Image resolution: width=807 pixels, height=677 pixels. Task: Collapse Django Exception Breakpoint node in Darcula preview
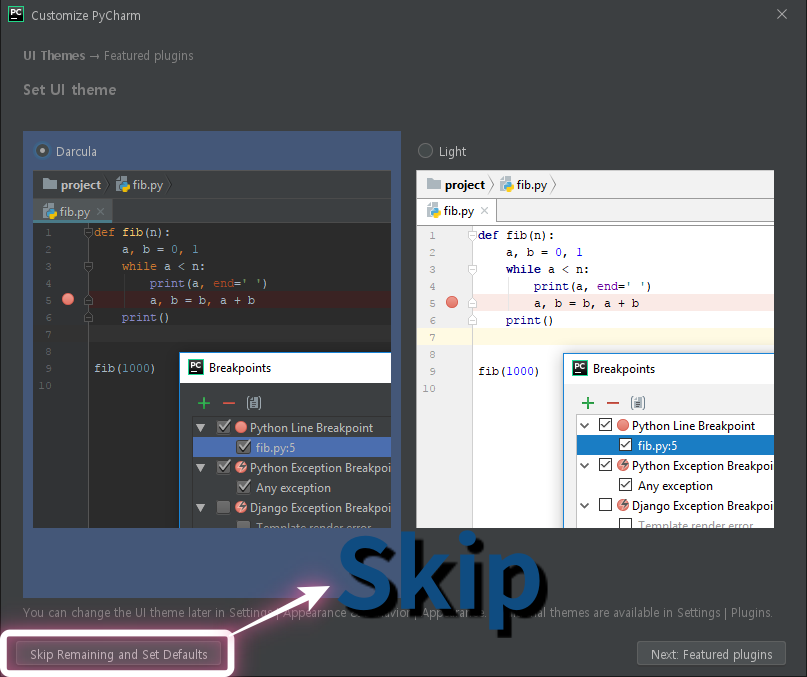click(201, 508)
